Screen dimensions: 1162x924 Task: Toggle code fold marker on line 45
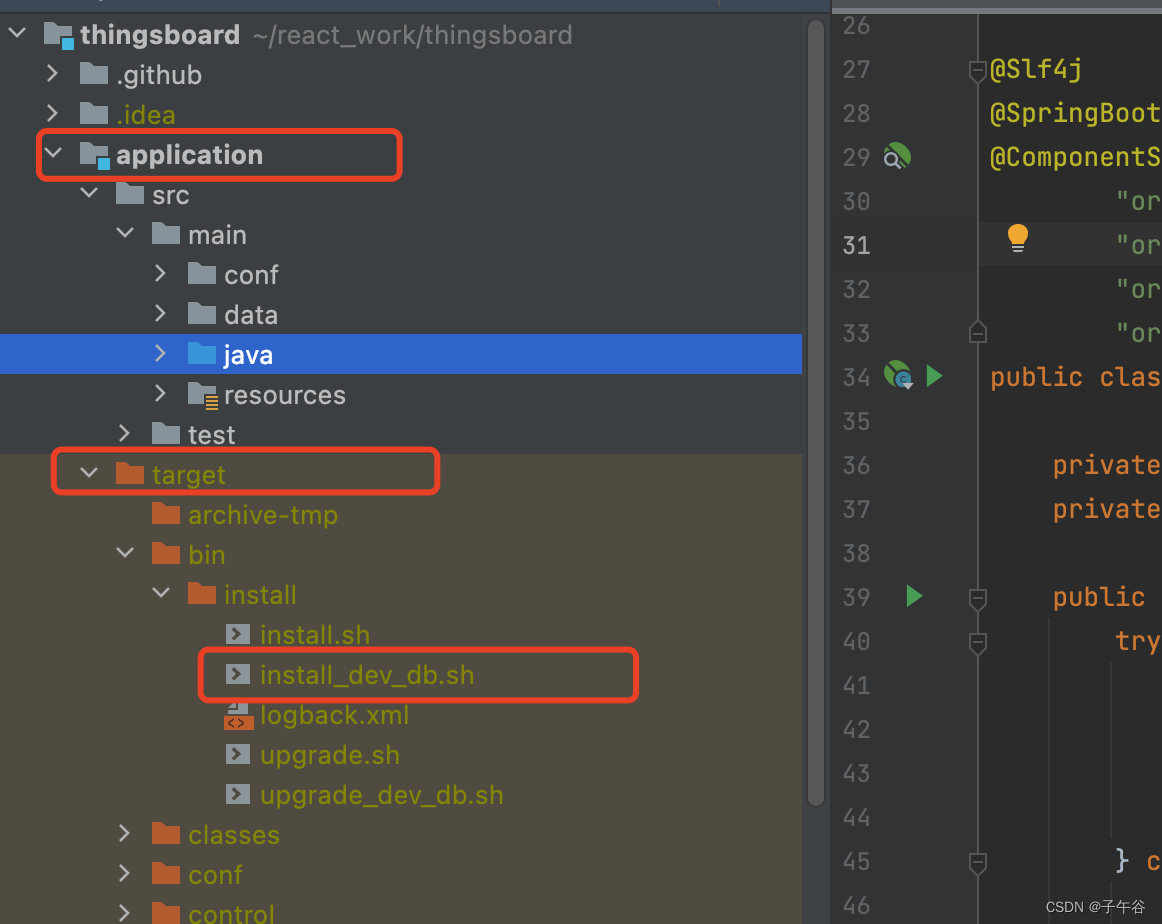[977, 862]
